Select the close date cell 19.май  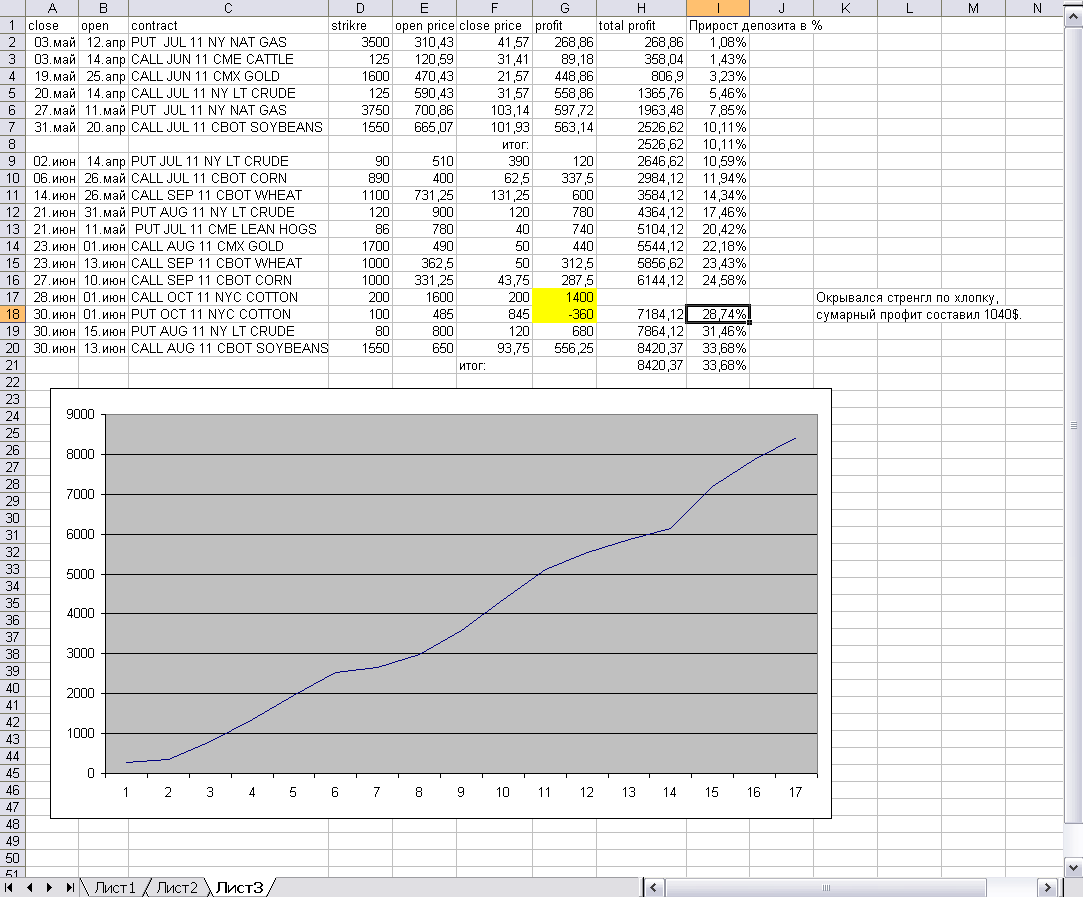tap(52, 77)
